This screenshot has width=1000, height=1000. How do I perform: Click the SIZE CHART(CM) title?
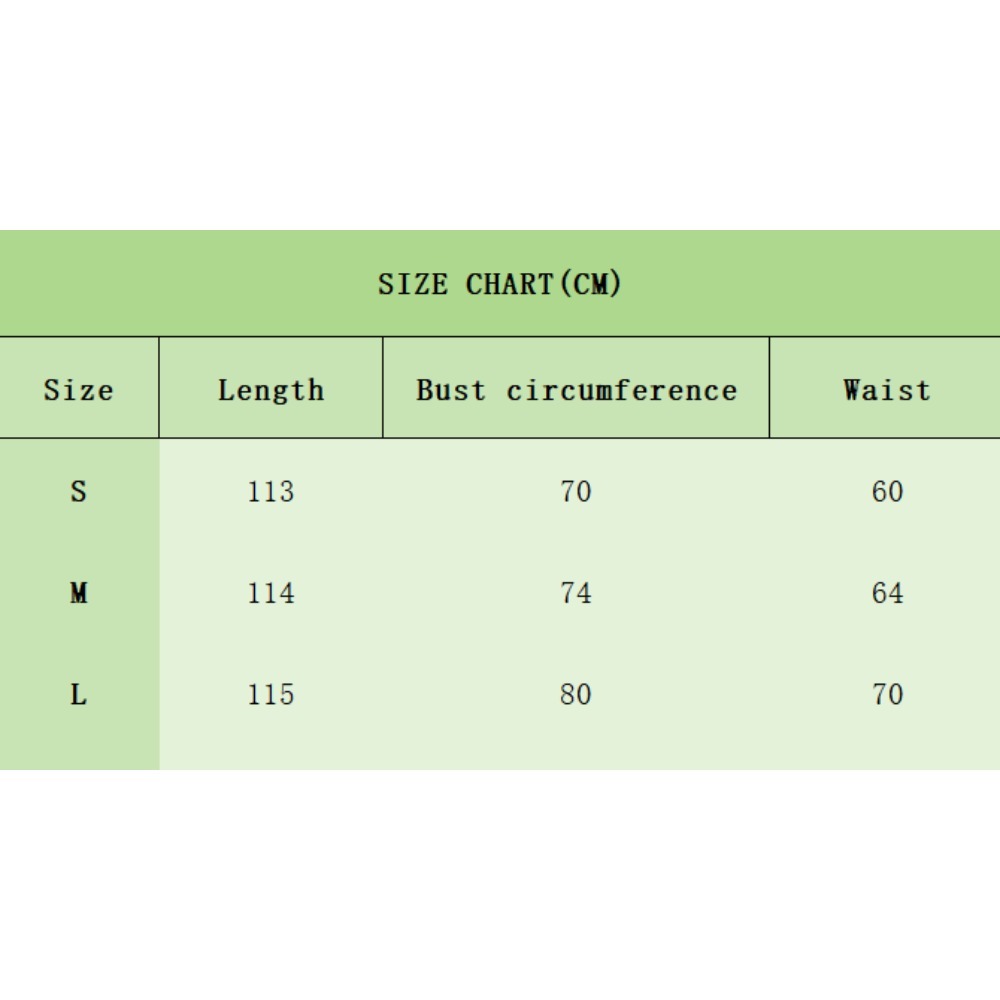click(499, 284)
